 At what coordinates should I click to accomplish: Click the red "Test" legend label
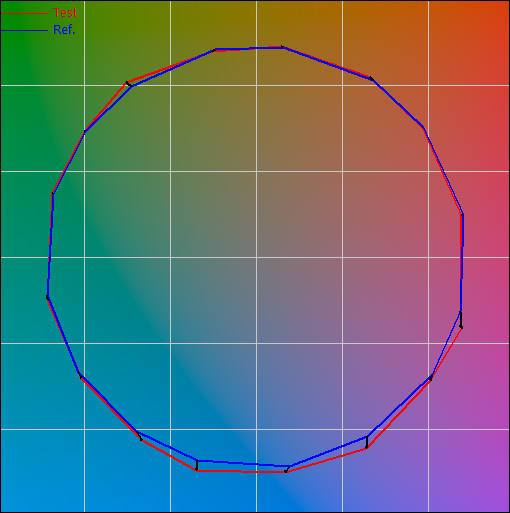pyautogui.click(x=65, y=13)
